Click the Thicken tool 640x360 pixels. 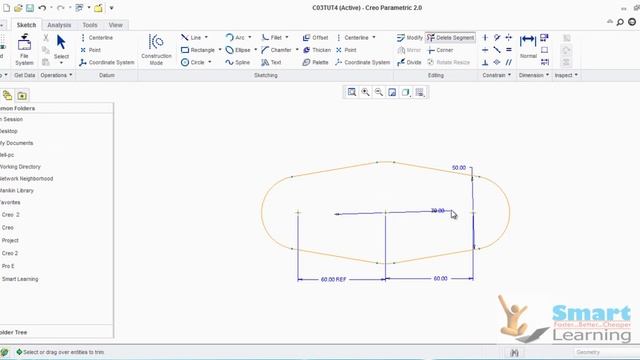click(x=316, y=50)
